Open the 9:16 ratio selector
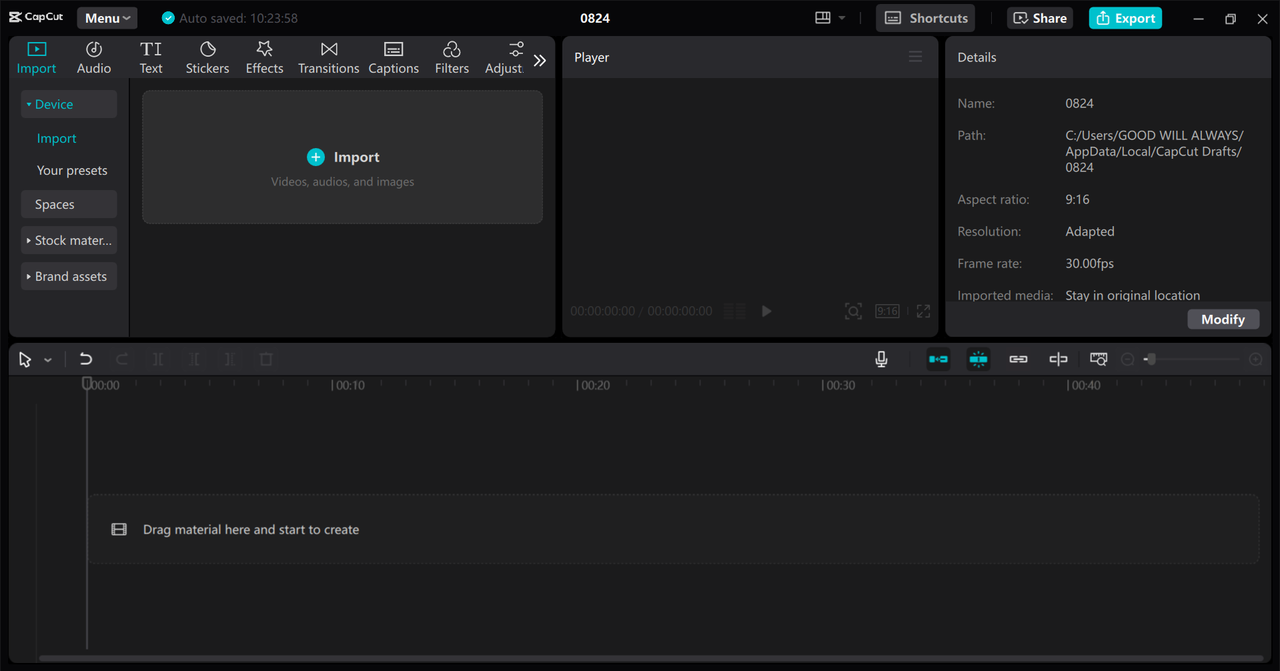Viewport: 1280px width, 671px height. point(887,311)
